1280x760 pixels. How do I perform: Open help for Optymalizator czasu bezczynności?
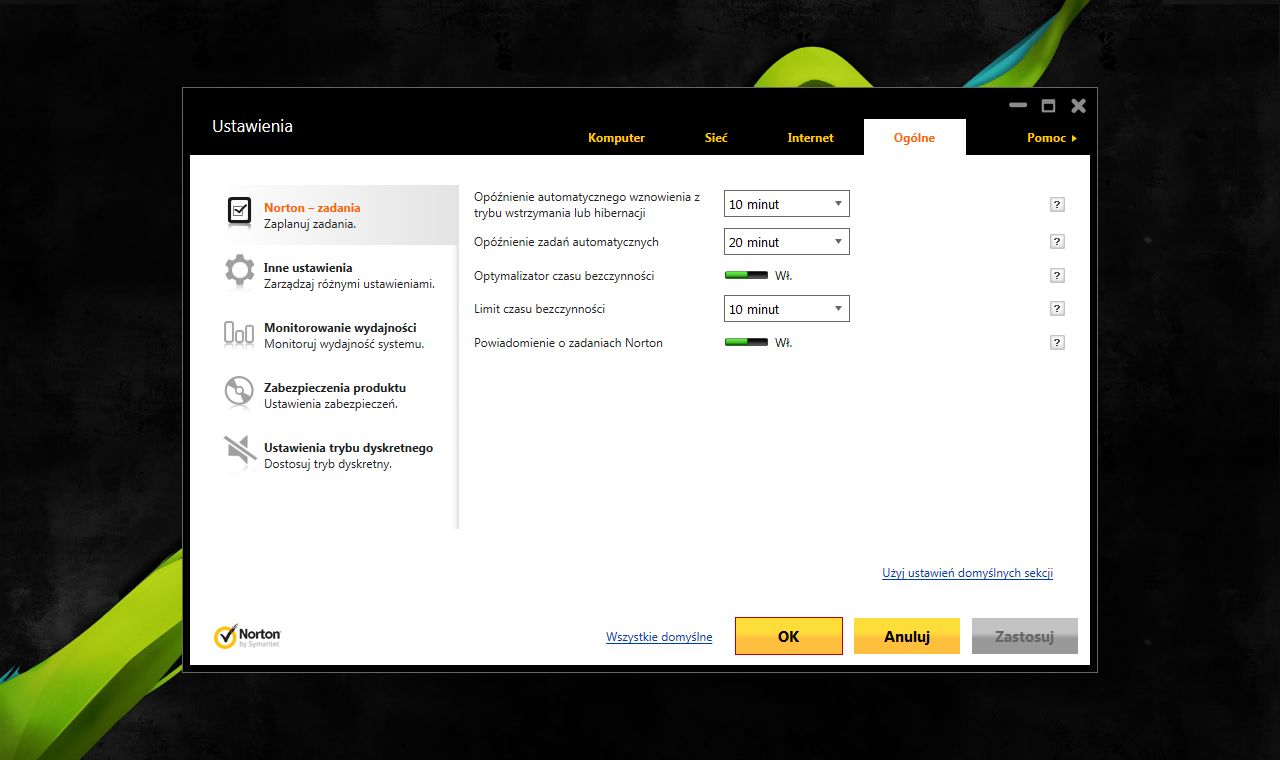(1057, 275)
